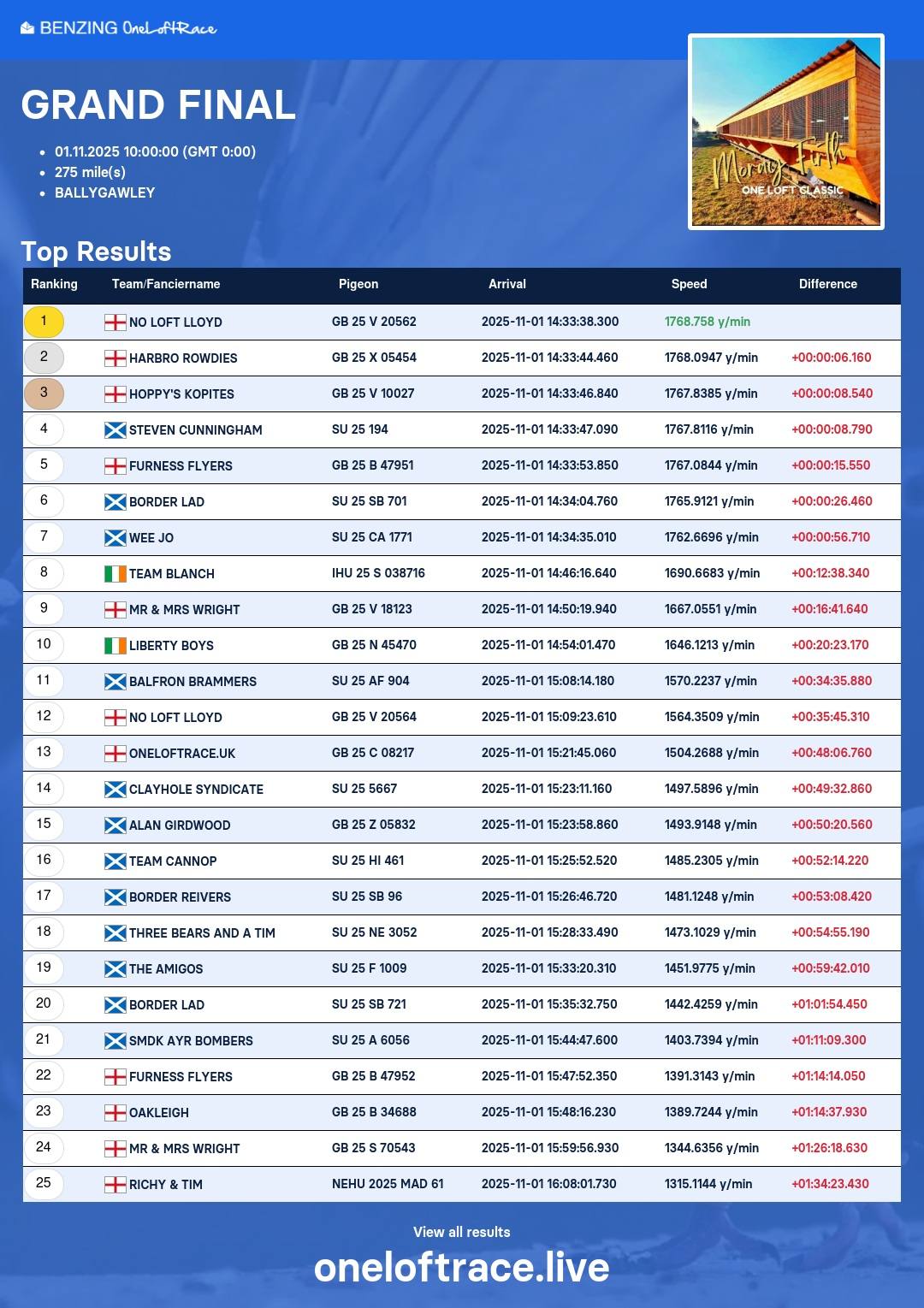Click the Speed column header
The image size is (924, 1308).
pyautogui.click(x=689, y=284)
